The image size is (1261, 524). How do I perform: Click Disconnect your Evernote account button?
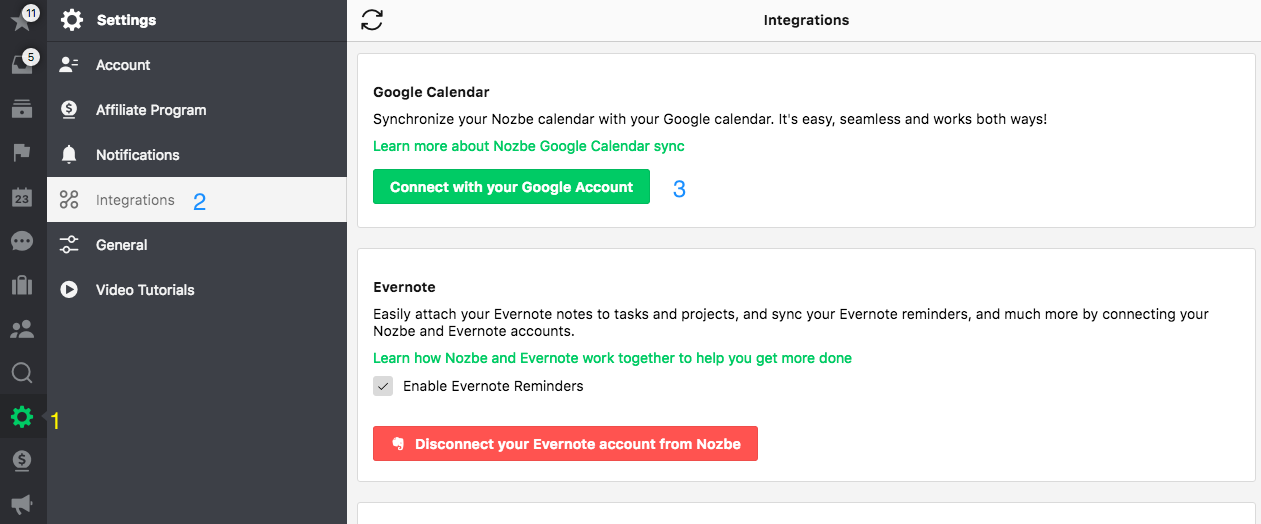click(565, 444)
